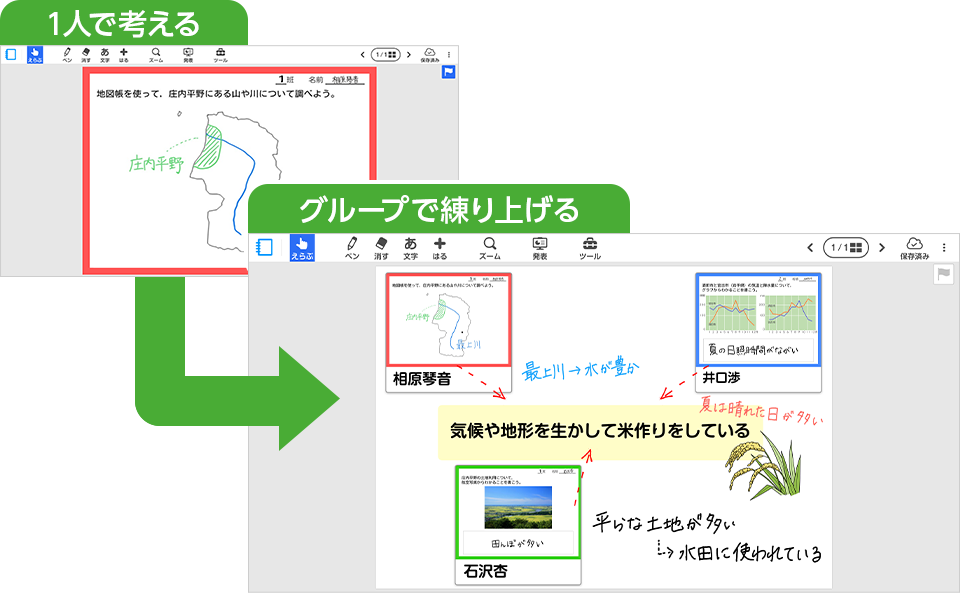Image resolution: width=960 pixels, height=594 pixels.
Task: Click the はる paste tool in the group window
Action: click(440, 248)
